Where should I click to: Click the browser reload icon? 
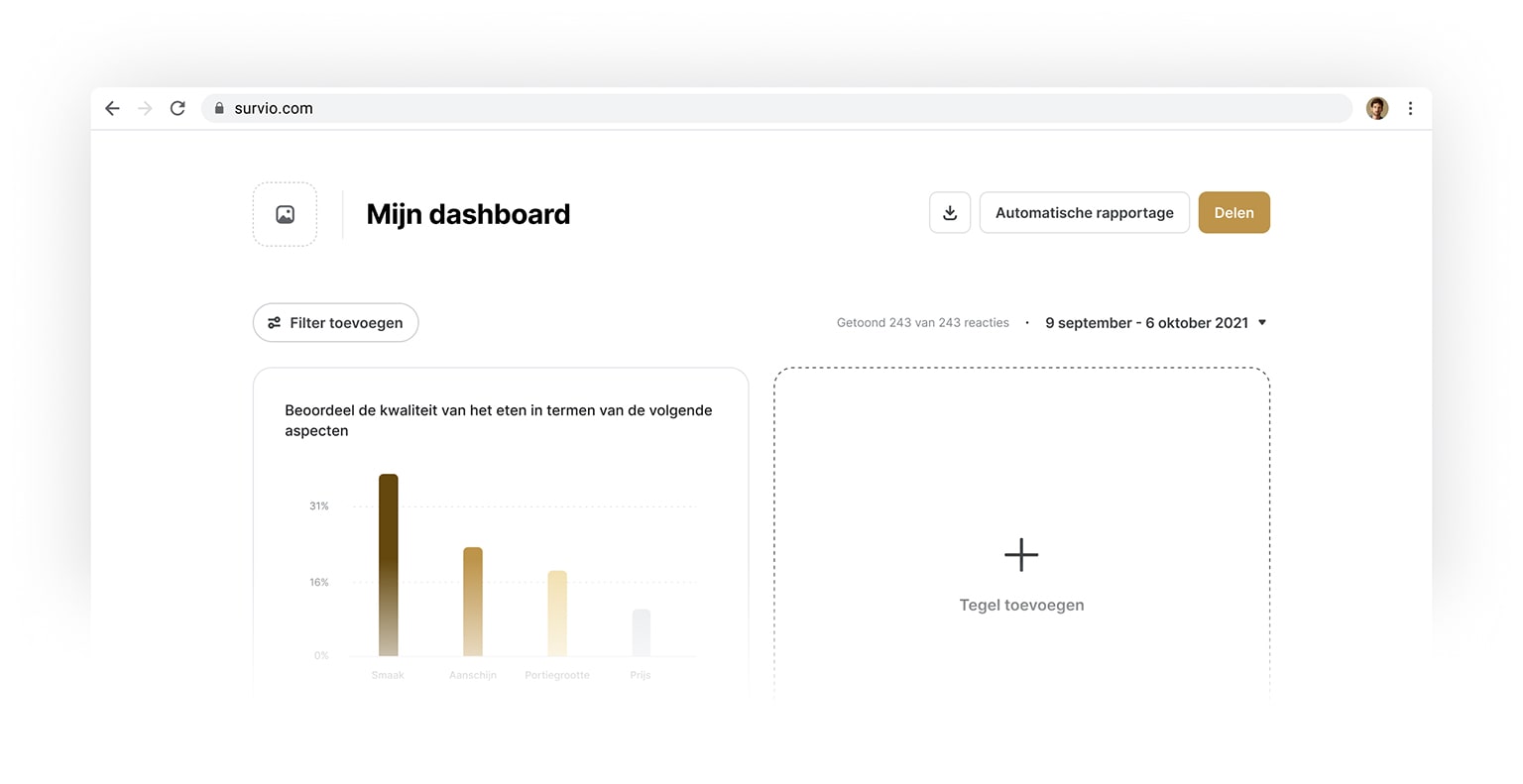(x=177, y=108)
